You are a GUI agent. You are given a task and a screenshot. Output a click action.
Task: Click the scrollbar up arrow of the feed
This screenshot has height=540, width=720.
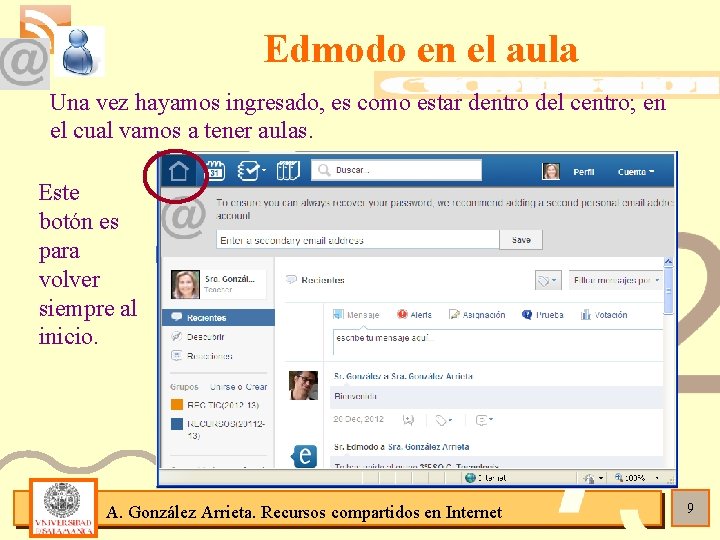click(669, 262)
